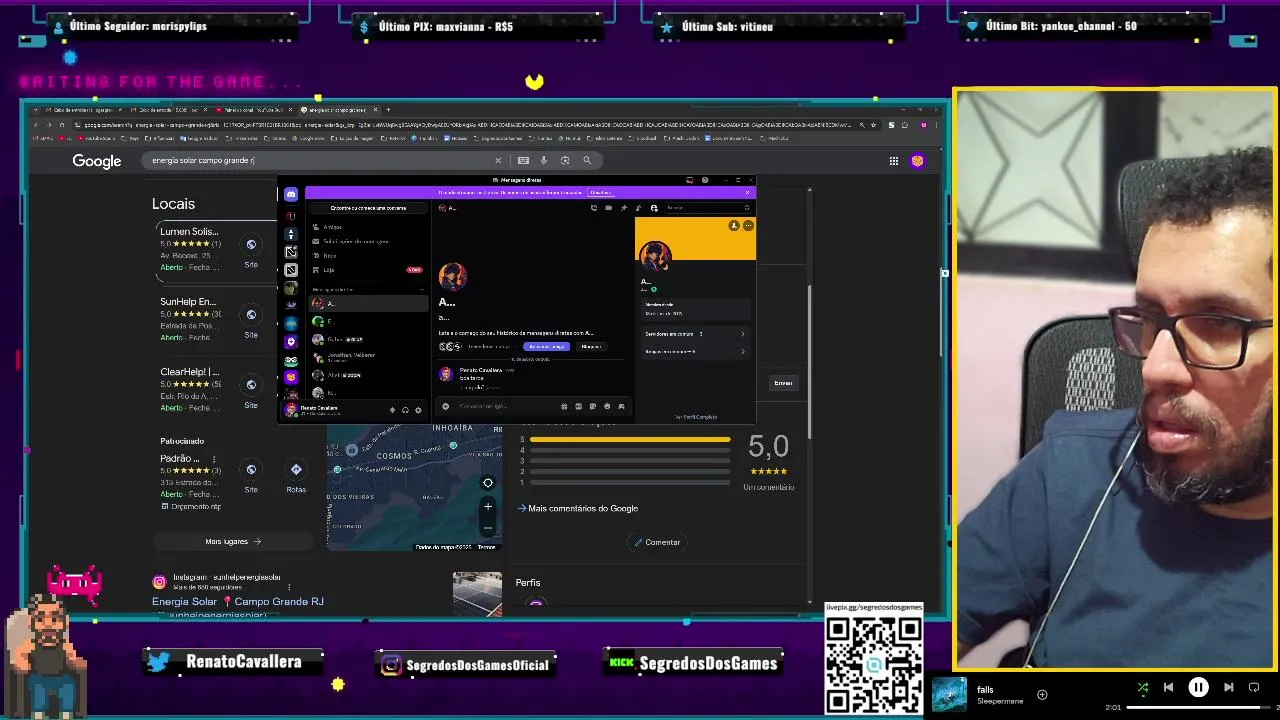1280x720 pixels.
Task: Pause music in player bar
Action: coord(1198,687)
